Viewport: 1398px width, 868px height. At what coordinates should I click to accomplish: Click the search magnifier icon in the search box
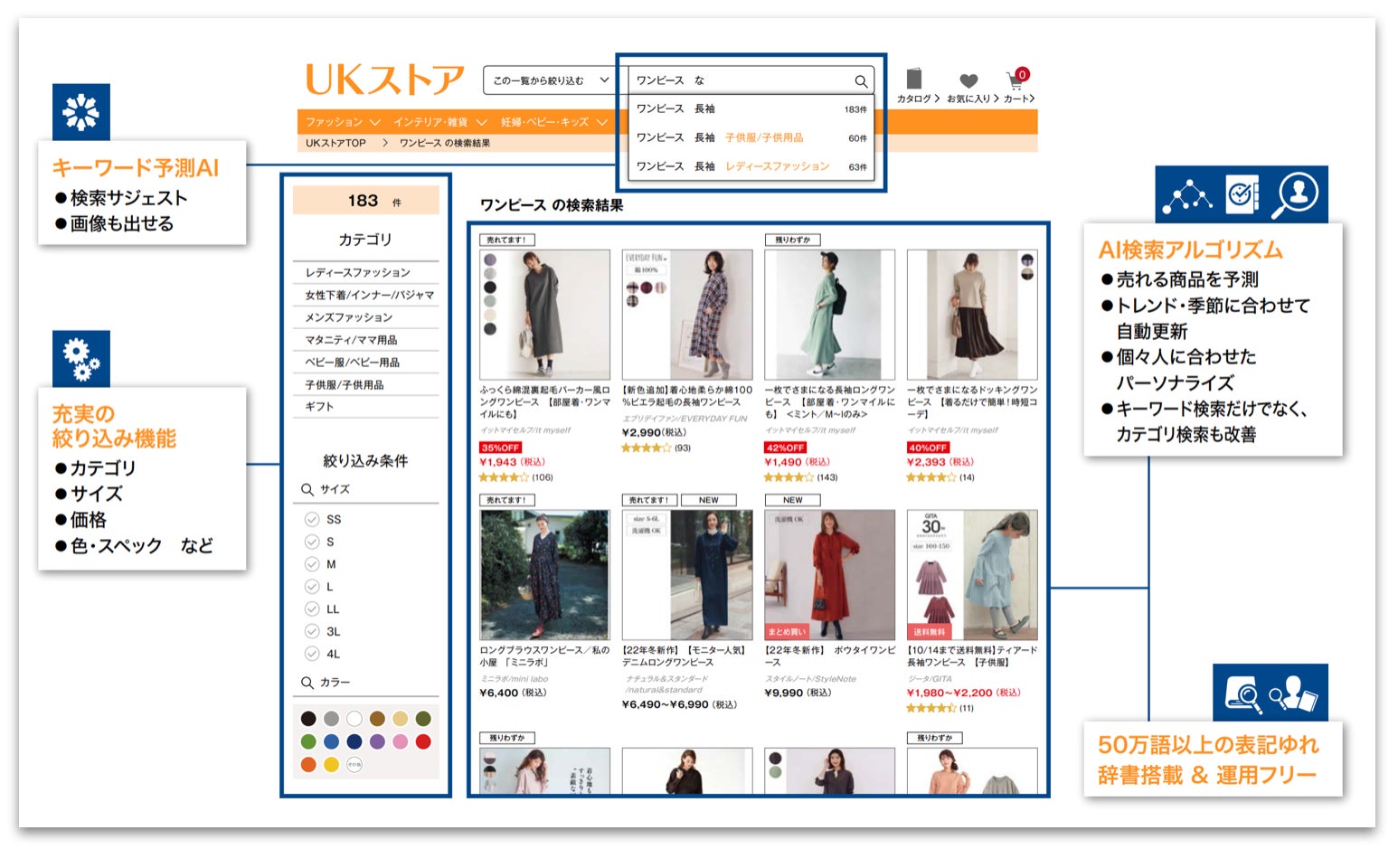[861, 81]
